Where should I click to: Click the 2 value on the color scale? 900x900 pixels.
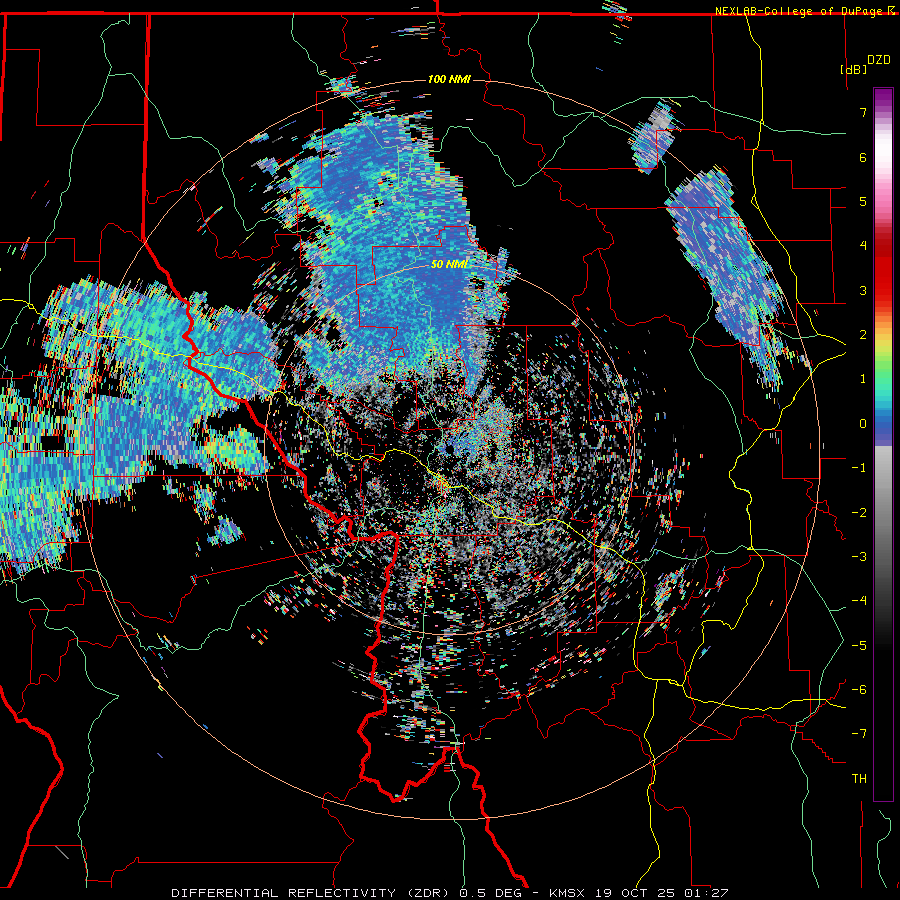coord(863,335)
